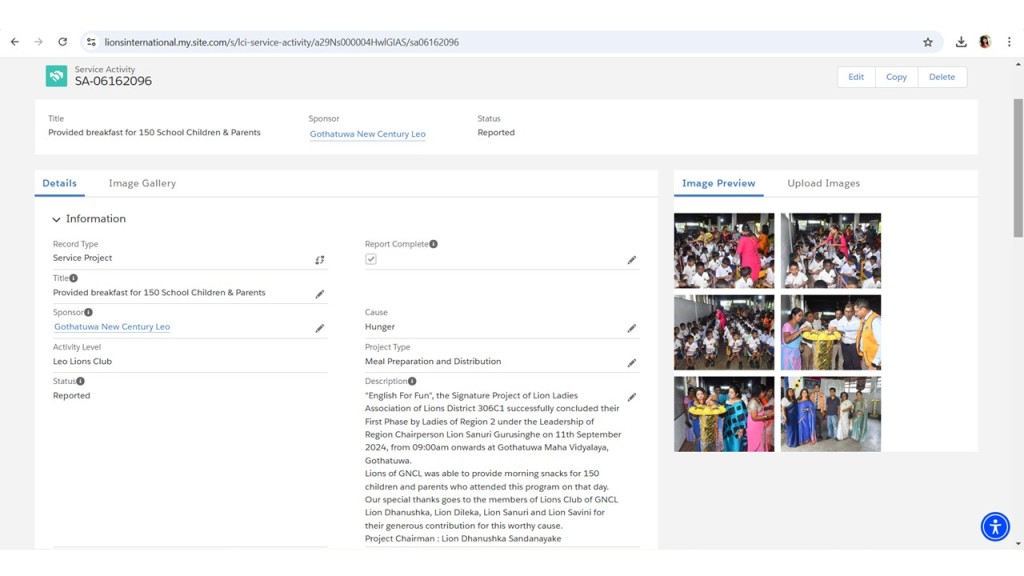
Task: Go forward in browser history
Action: 39,42
